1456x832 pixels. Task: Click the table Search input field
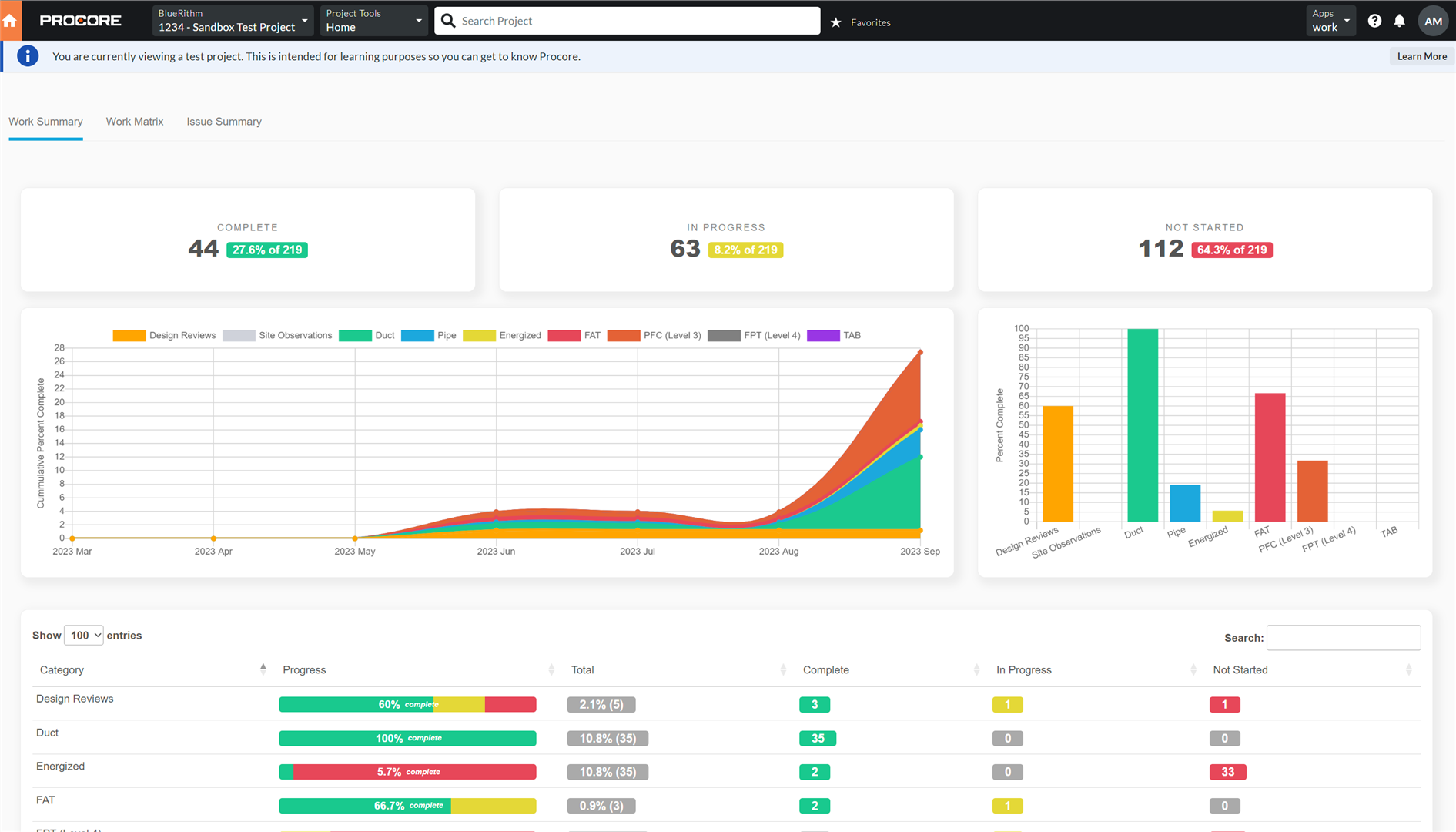[x=1343, y=638]
